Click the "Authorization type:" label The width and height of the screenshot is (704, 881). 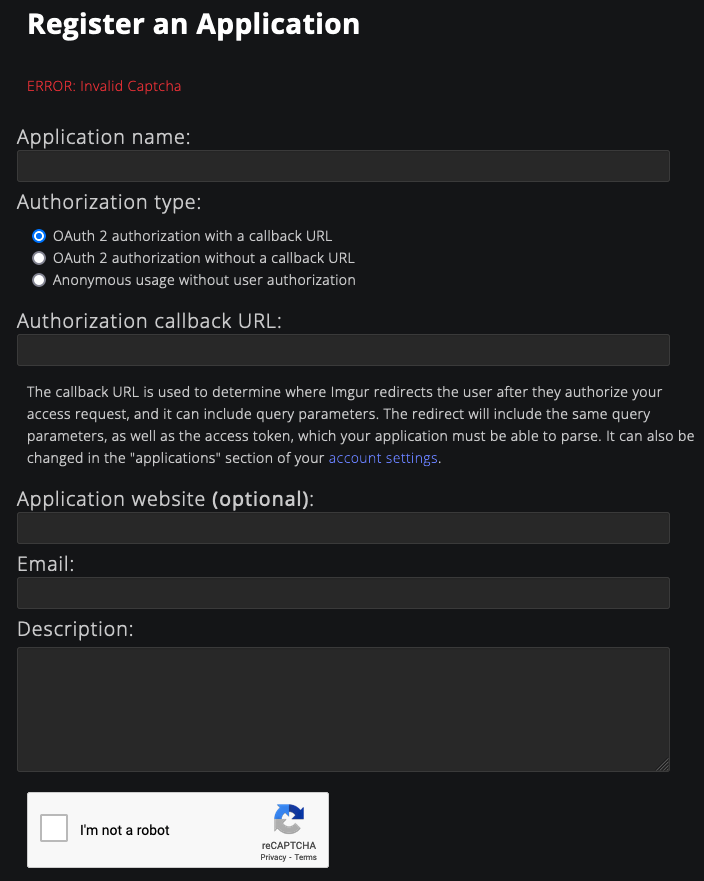click(109, 202)
